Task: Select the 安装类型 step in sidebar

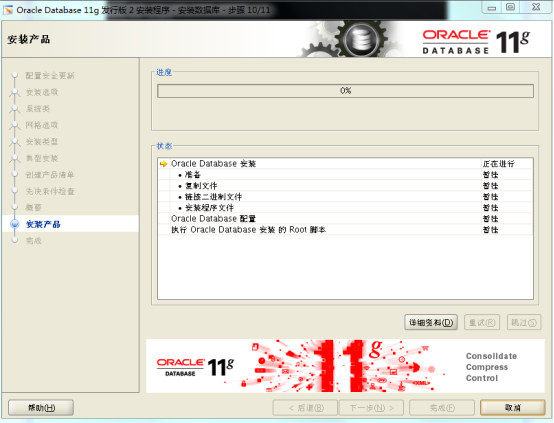Action: coord(42,142)
